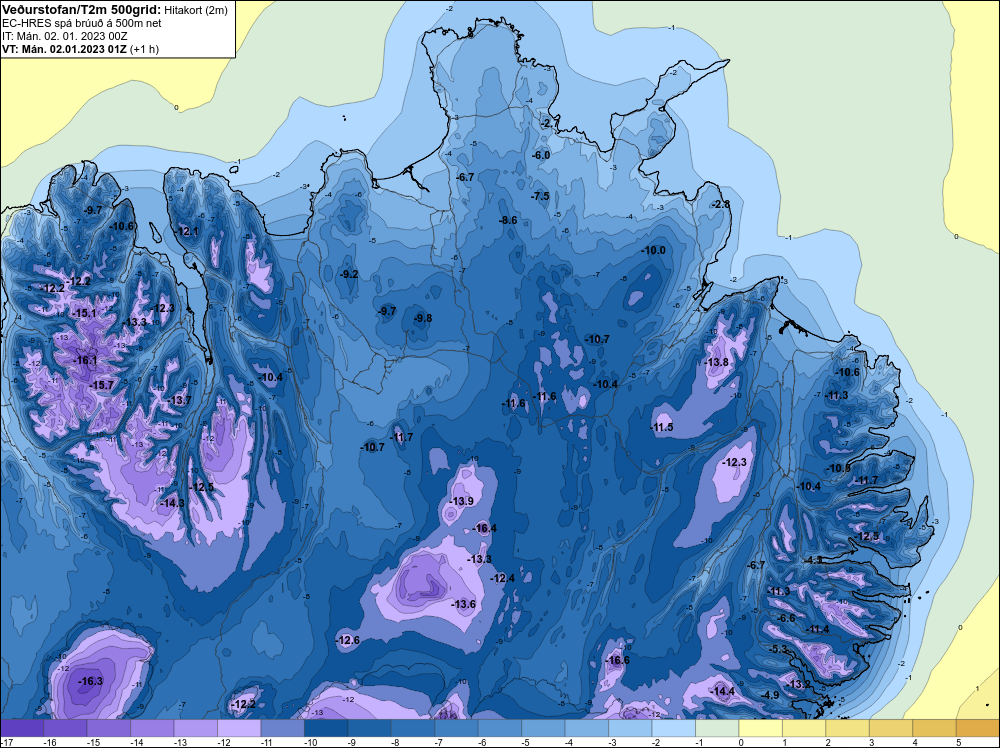Click the title text 'Veðurstofan/T2m 500grid:'
Screen dimensions: 1000x748
[82, 9]
